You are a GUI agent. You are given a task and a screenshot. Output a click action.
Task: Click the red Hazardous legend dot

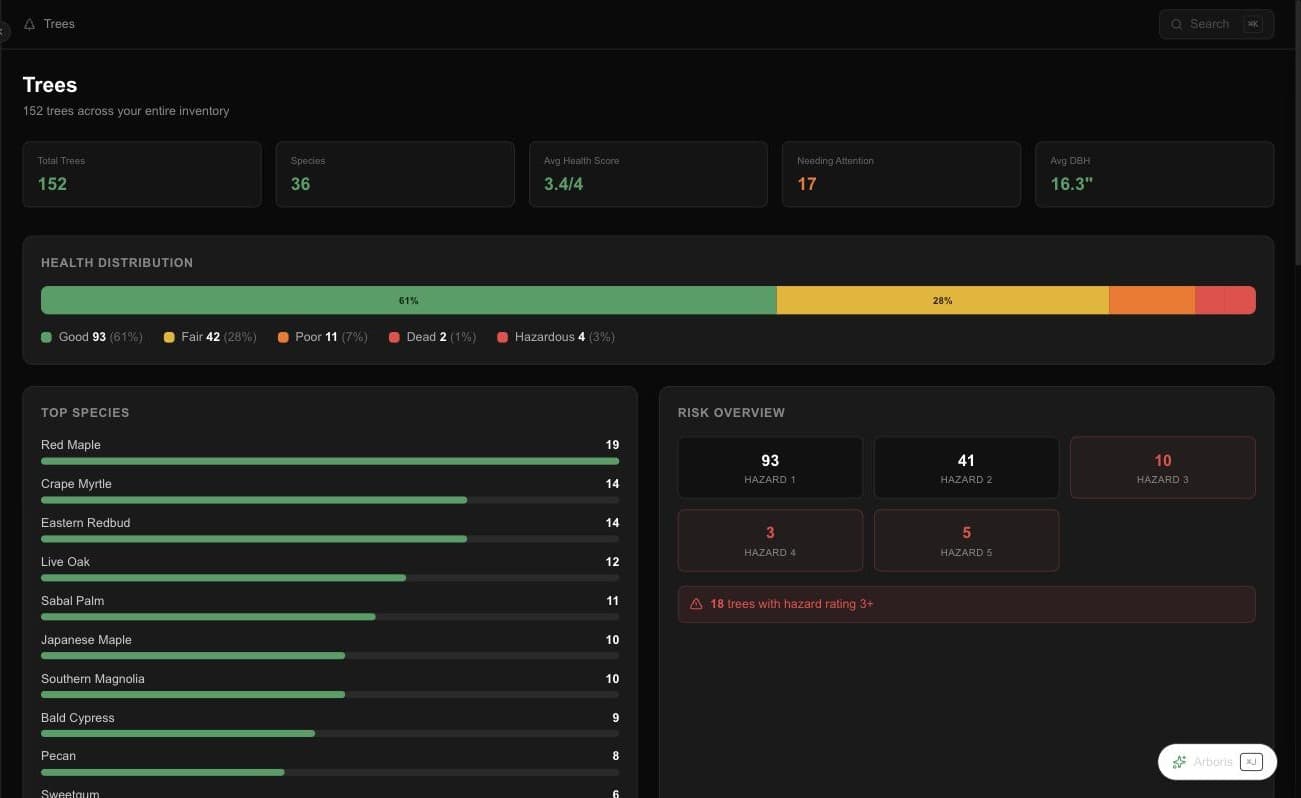point(502,337)
